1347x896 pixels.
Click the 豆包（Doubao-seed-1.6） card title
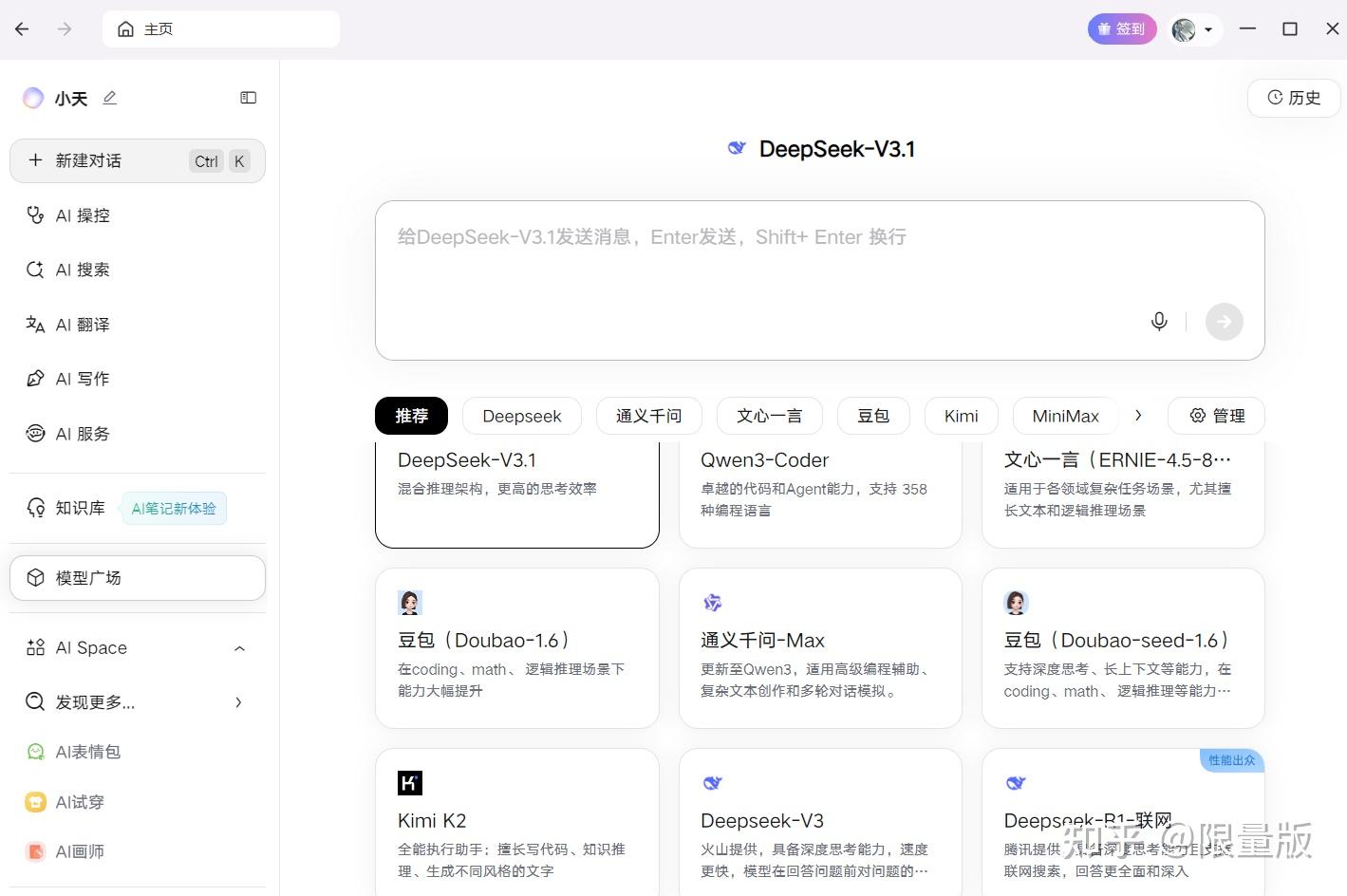pos(1116,641)
